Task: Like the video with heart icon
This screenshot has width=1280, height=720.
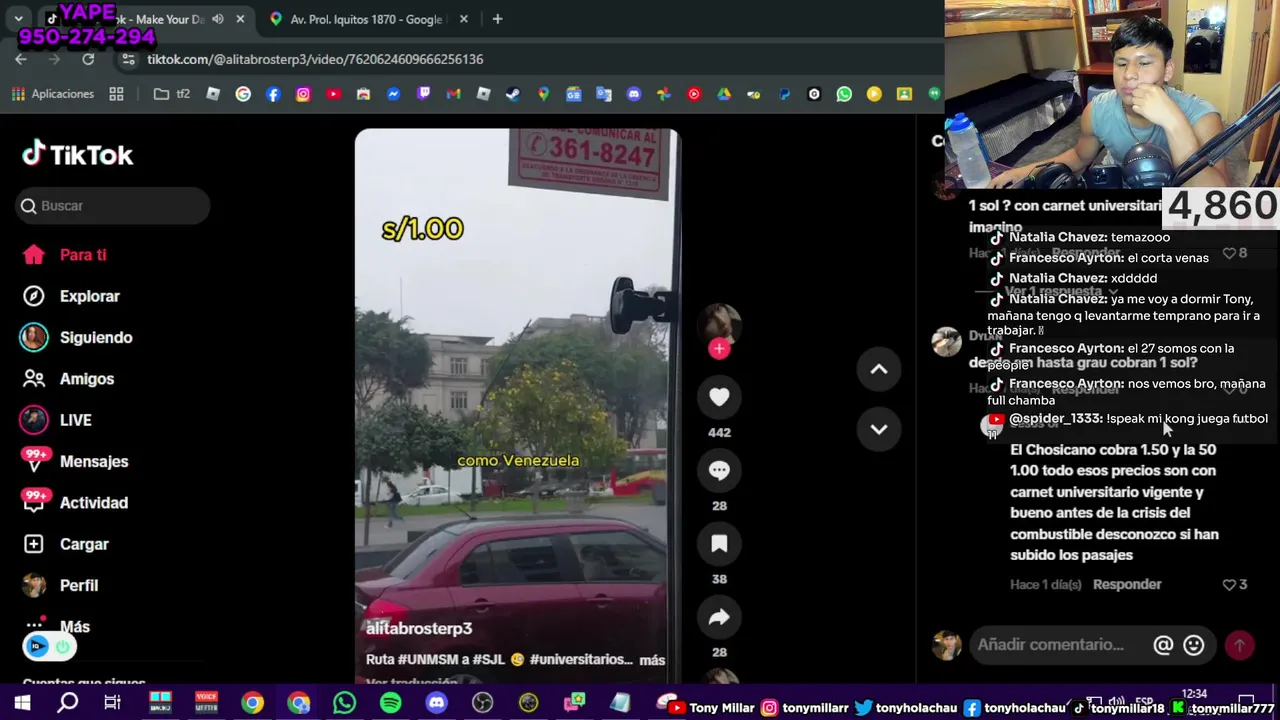Action: (x=719, y=397)
